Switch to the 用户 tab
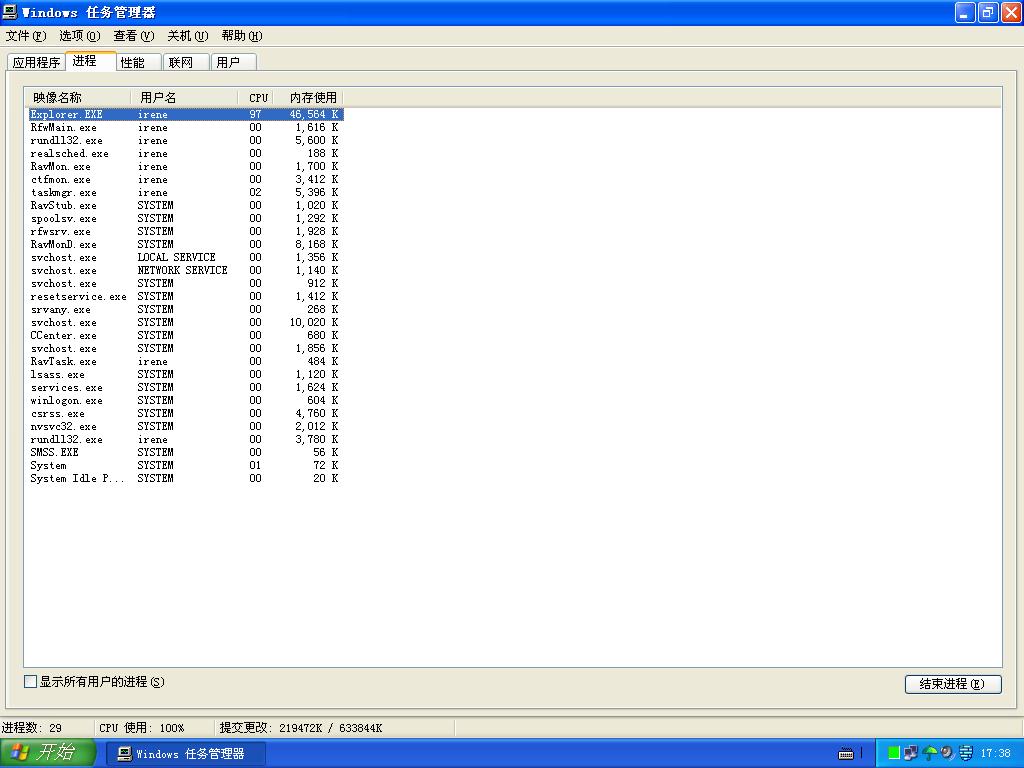Image resolution: width=1024 pixels, height=768 pixels. pyautogui.click(x=233, y=63)
